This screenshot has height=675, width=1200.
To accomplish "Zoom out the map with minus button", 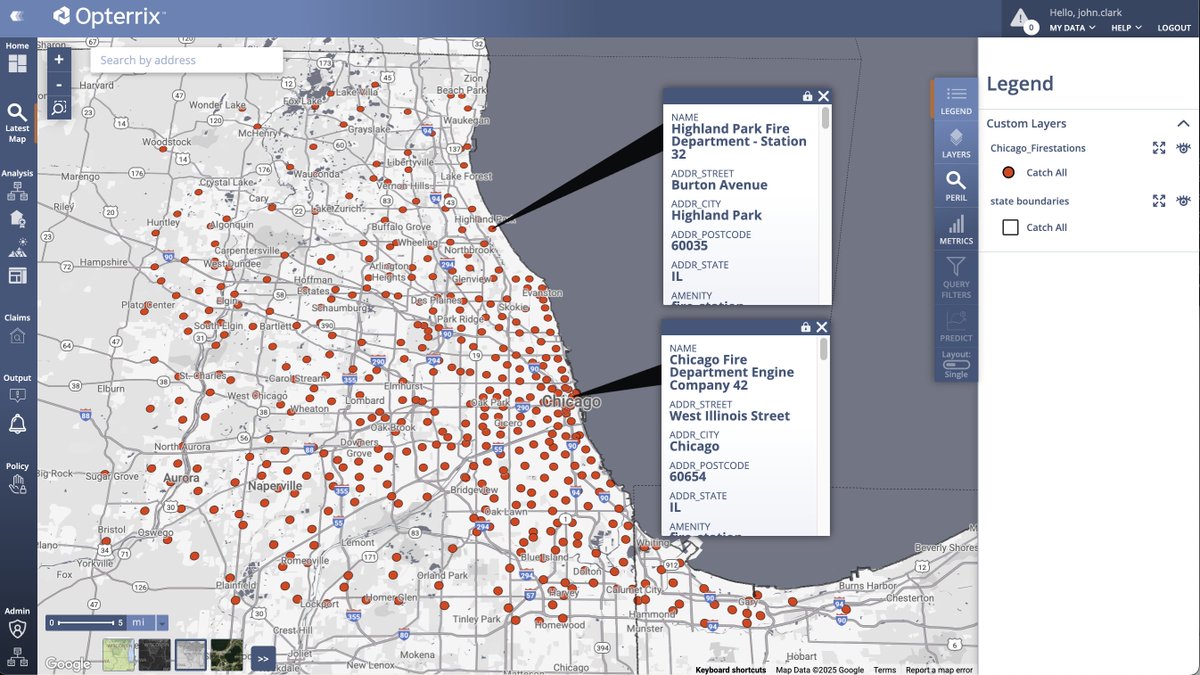I will (59, 84).
